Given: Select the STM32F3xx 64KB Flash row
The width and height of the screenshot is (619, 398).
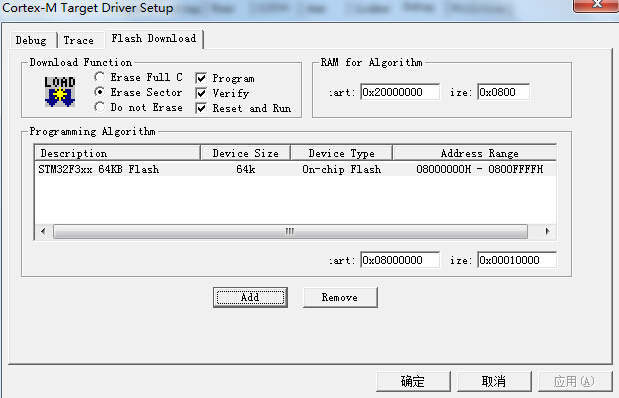Looking at the screenshot, I should 295,169.
